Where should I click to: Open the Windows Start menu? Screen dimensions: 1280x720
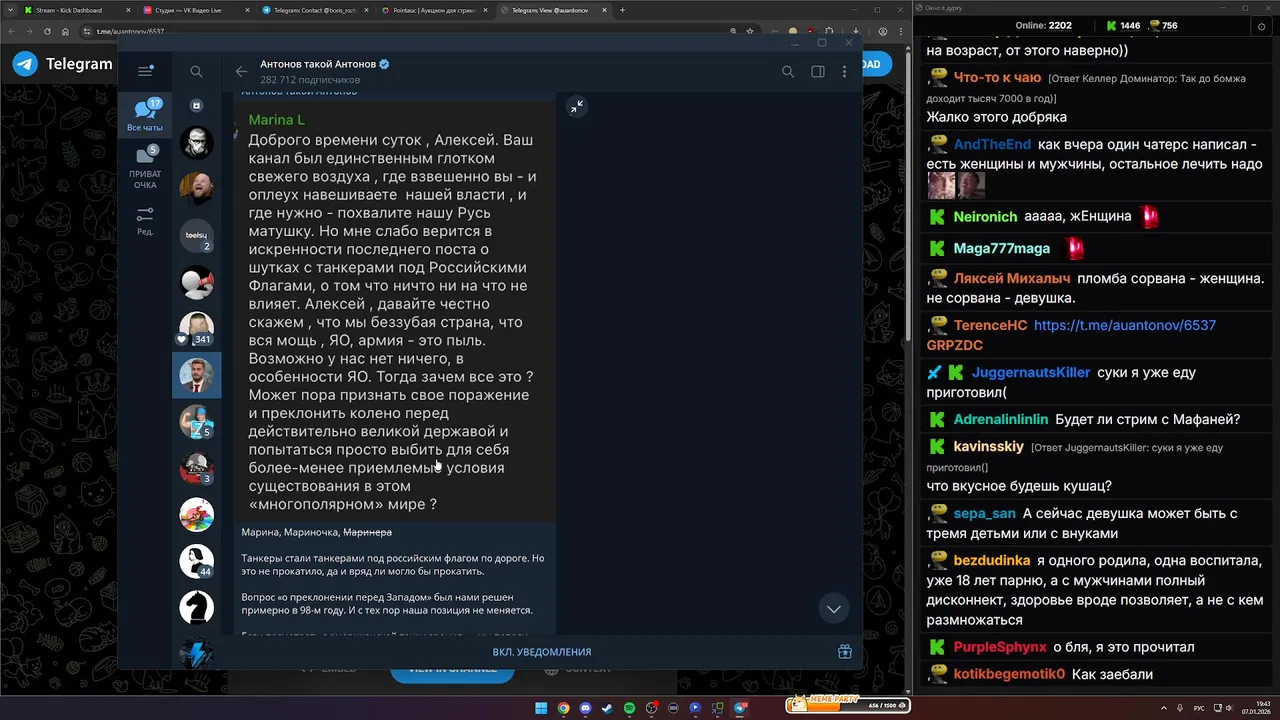pos(541,708)
